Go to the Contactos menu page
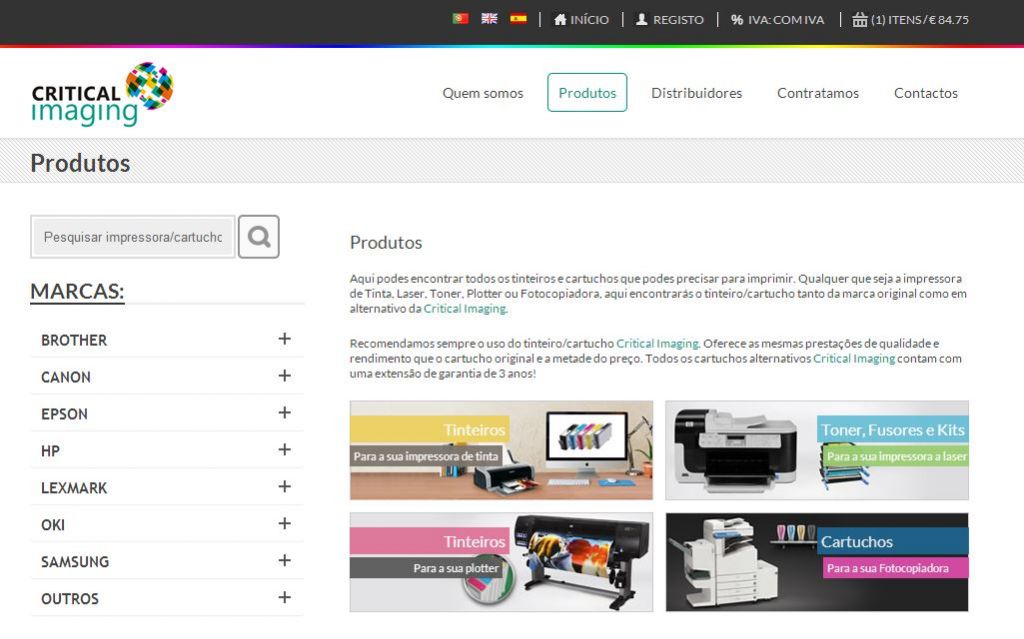 click(x=925, y=93)
